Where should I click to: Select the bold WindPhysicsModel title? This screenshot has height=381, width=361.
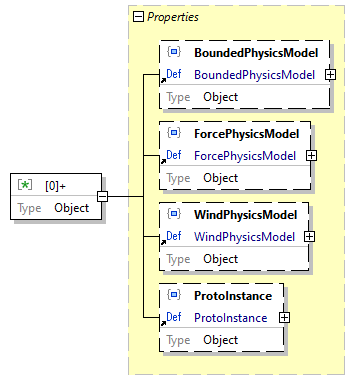(245, 215)
